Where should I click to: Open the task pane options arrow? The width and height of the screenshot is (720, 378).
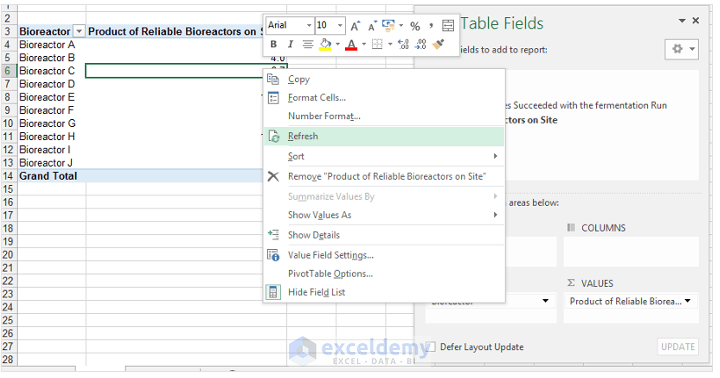682,21
